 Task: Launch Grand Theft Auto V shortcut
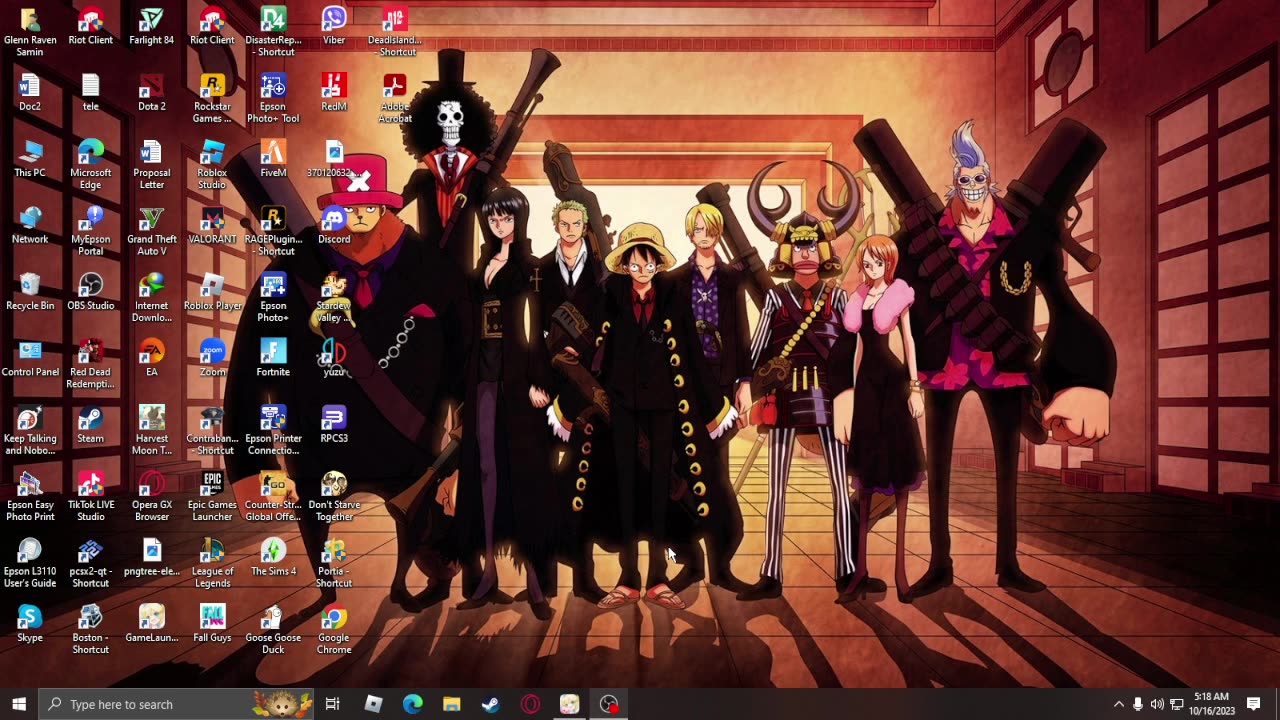point(152,231)
